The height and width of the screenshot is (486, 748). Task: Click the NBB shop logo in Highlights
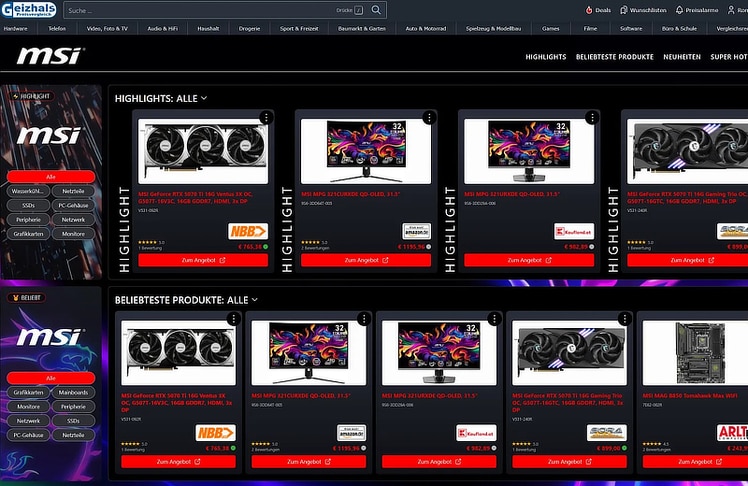click(x=248, y=231)
